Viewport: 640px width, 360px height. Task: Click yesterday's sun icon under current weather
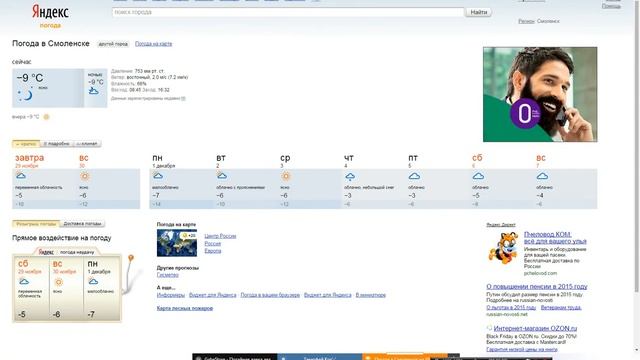[47, 117]
